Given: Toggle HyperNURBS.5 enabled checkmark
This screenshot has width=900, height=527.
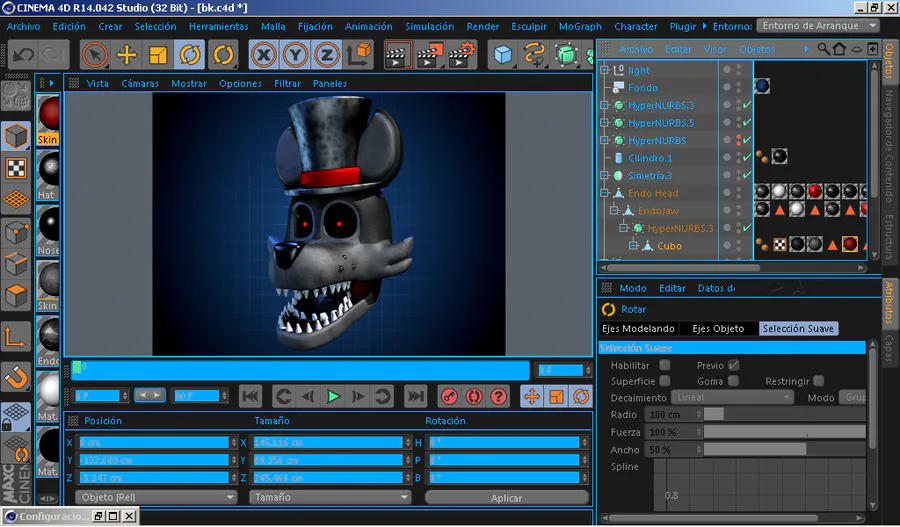Looking at the screenshot, I should [x=747, y=123].
